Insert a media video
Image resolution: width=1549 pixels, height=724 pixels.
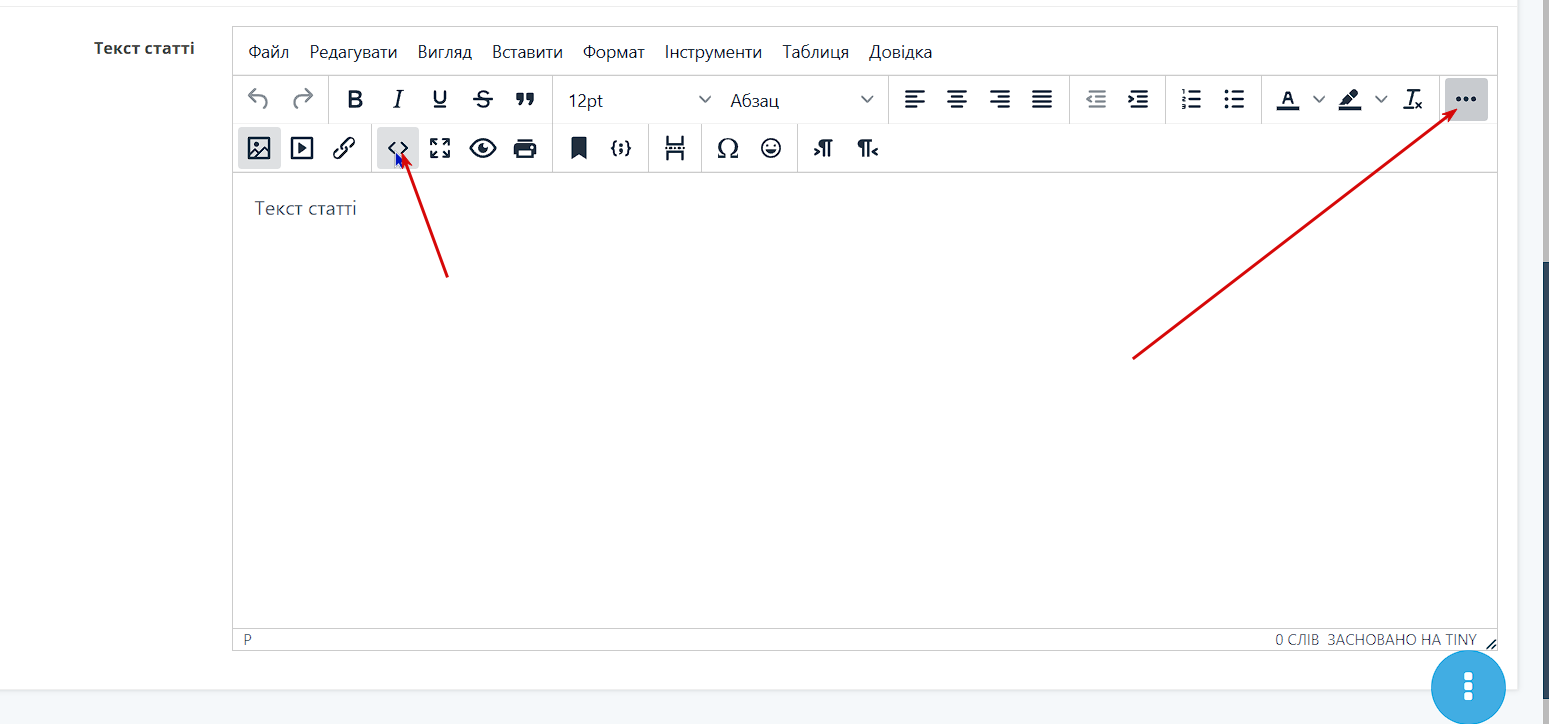[x=302, y=148]
